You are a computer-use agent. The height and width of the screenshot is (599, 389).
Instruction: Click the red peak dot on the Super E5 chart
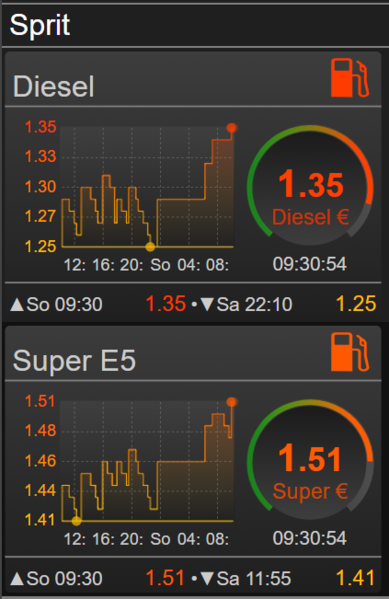[231, 402]
